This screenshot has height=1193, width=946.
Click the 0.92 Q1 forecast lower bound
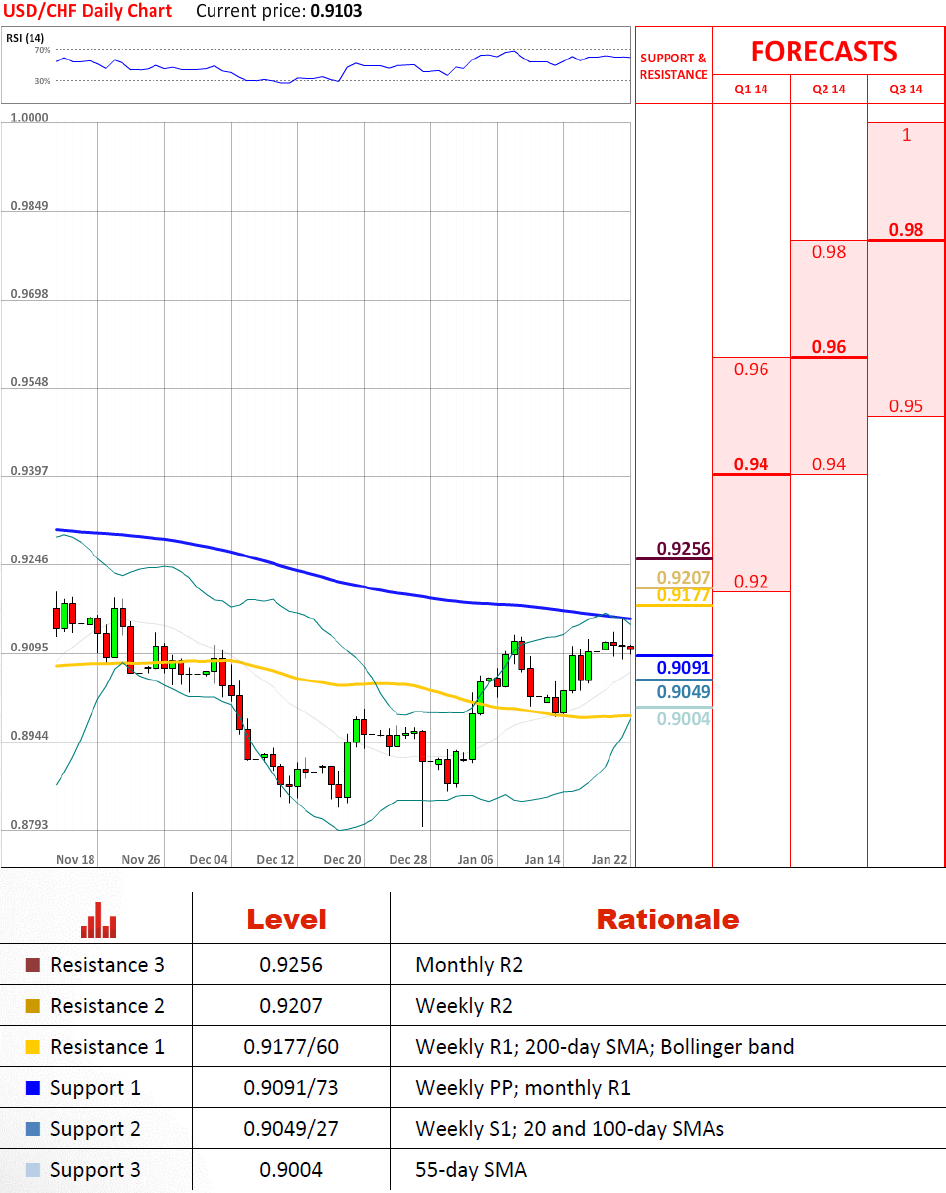(x=750, y=582)
